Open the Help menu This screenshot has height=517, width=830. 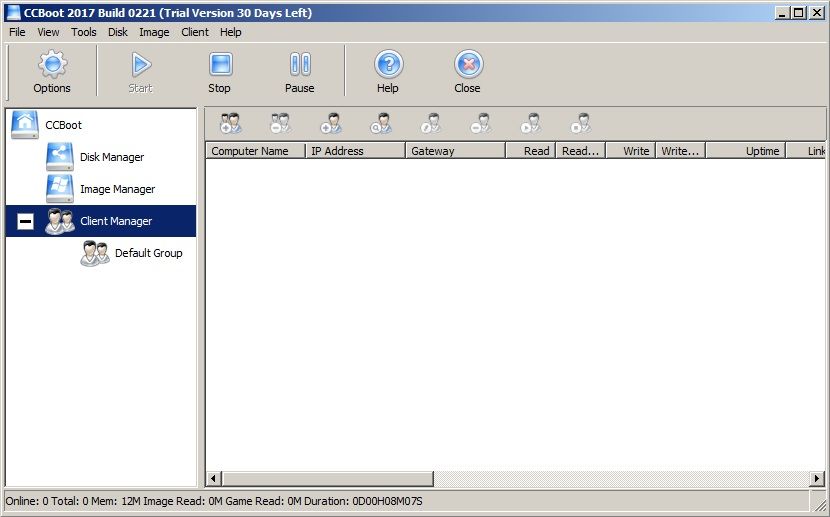click(230, 32)
